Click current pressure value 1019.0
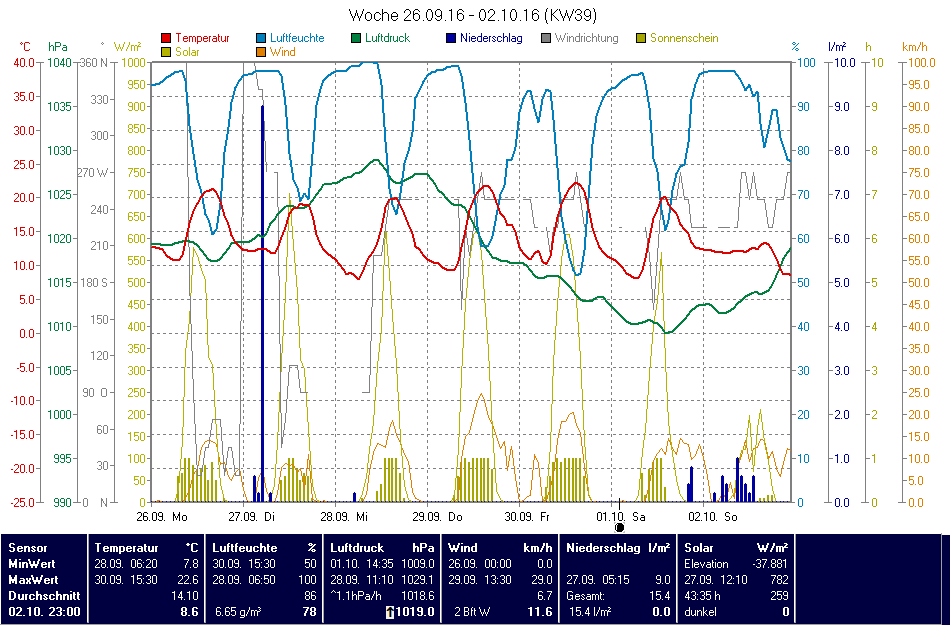This screenshot has width=950, height=625. point(416,612)
